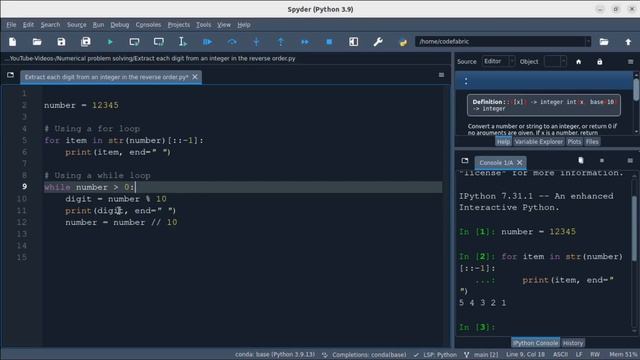Click Line 9, Col 18 status text

(x=525, y=355)
